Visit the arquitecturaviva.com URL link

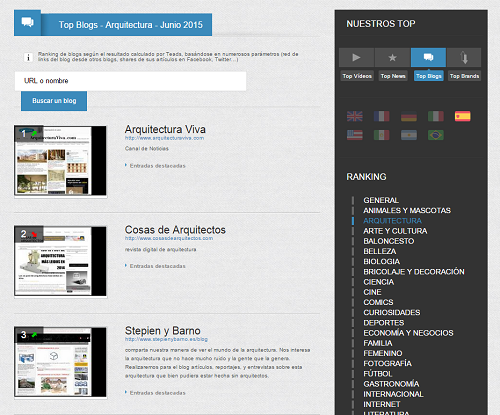click(164, 138)
